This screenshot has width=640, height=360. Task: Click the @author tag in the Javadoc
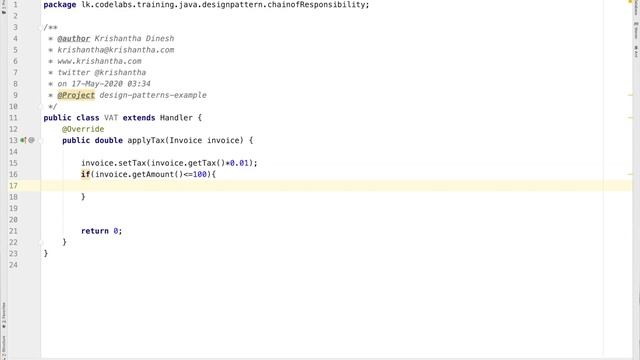point(73,38)
